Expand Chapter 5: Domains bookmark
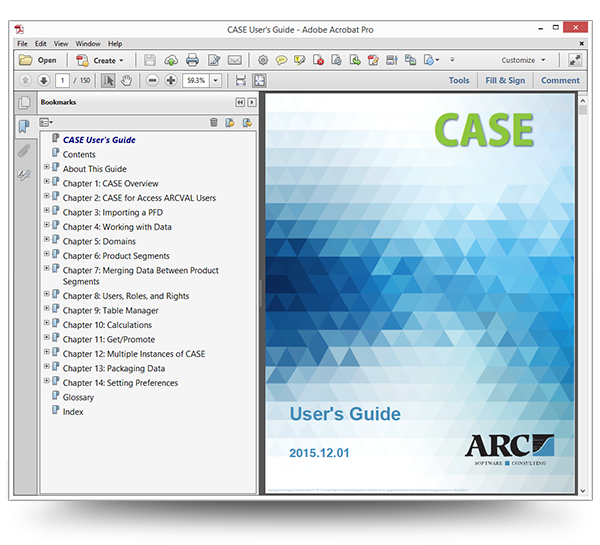Screen dimensions: 600x545 (46, 239)
